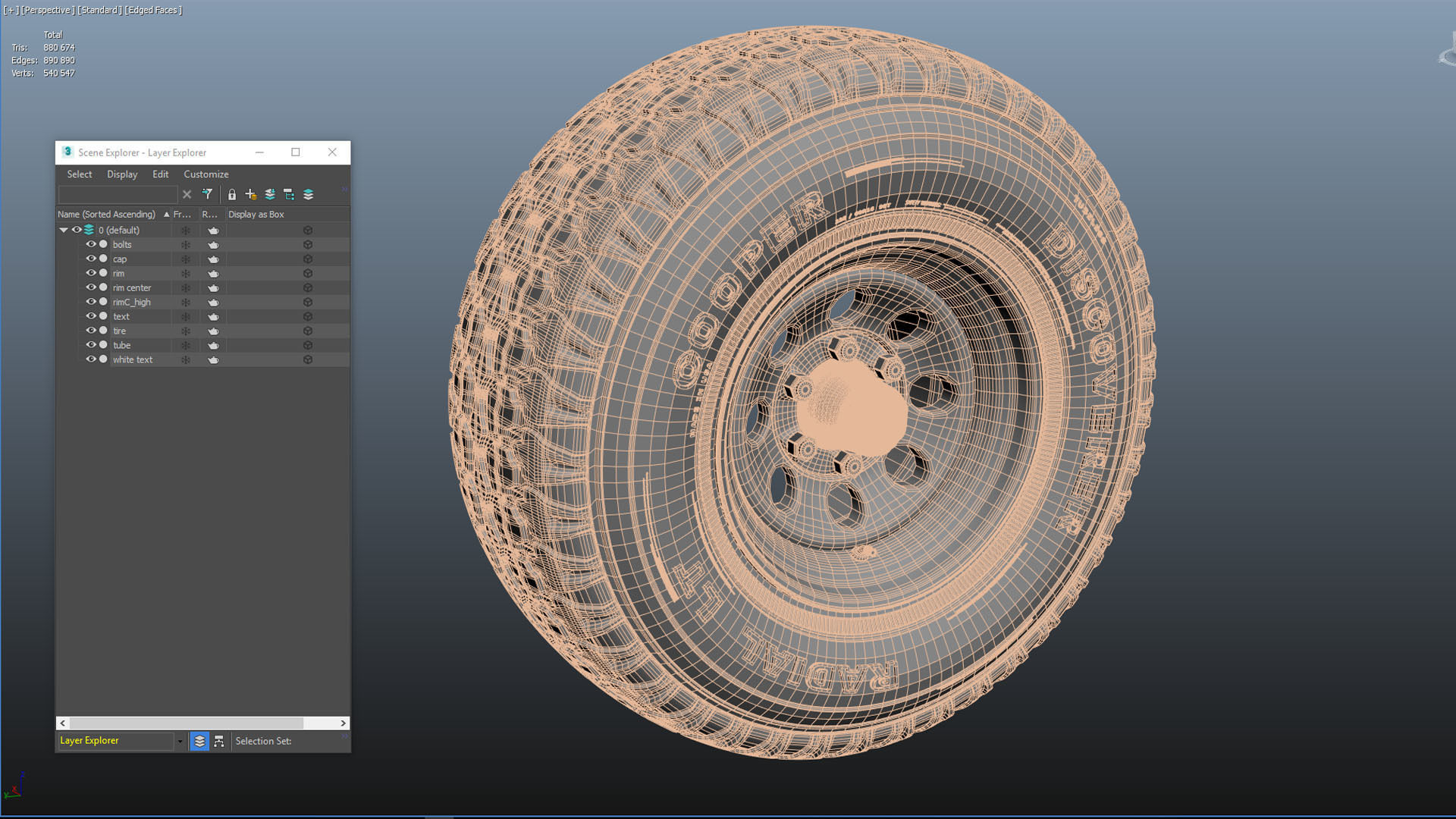1456x819 pixels.
Task: Click the Fr... (Frozen) column header
Action: pyautogui.click(x=185, y=215)
